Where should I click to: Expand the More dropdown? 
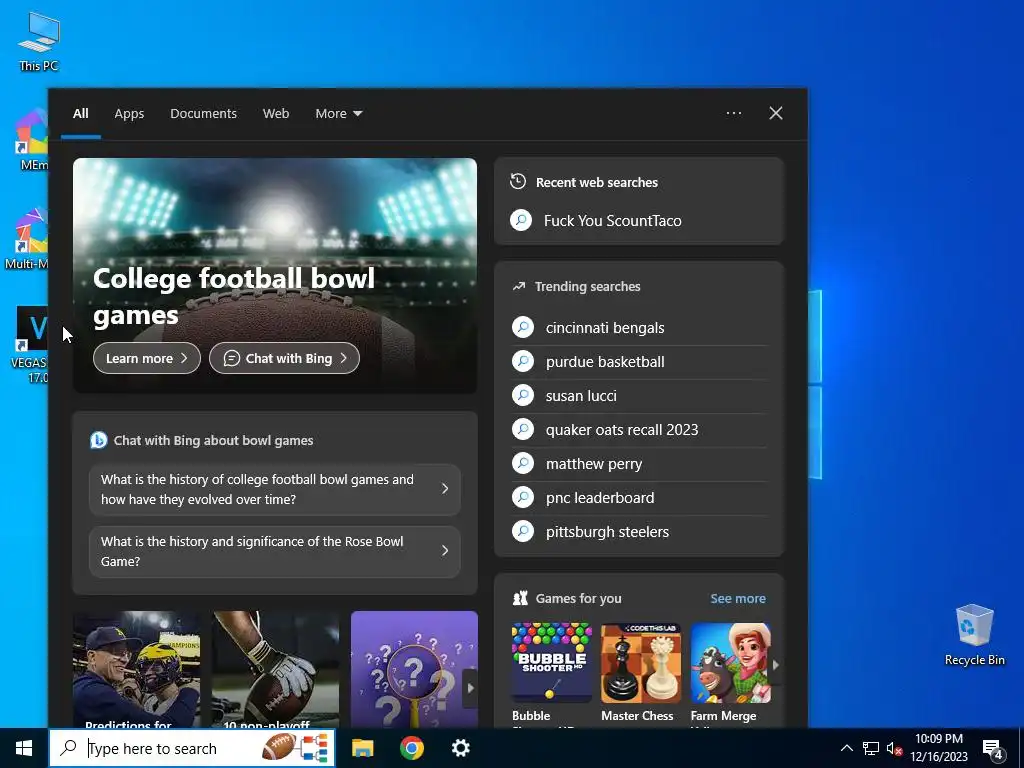(338, 114)
